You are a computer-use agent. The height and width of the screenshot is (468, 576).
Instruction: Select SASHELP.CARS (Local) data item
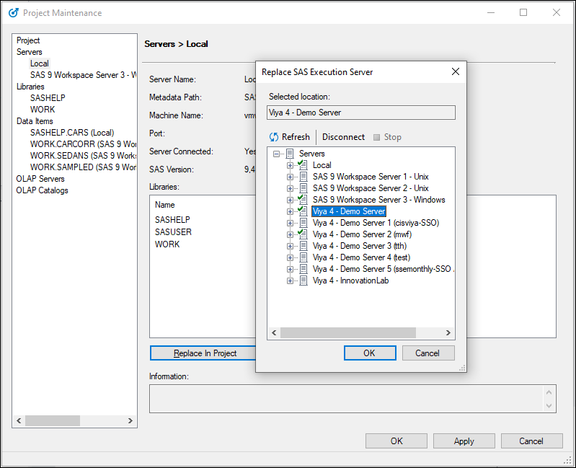click(x=72, y=133)
